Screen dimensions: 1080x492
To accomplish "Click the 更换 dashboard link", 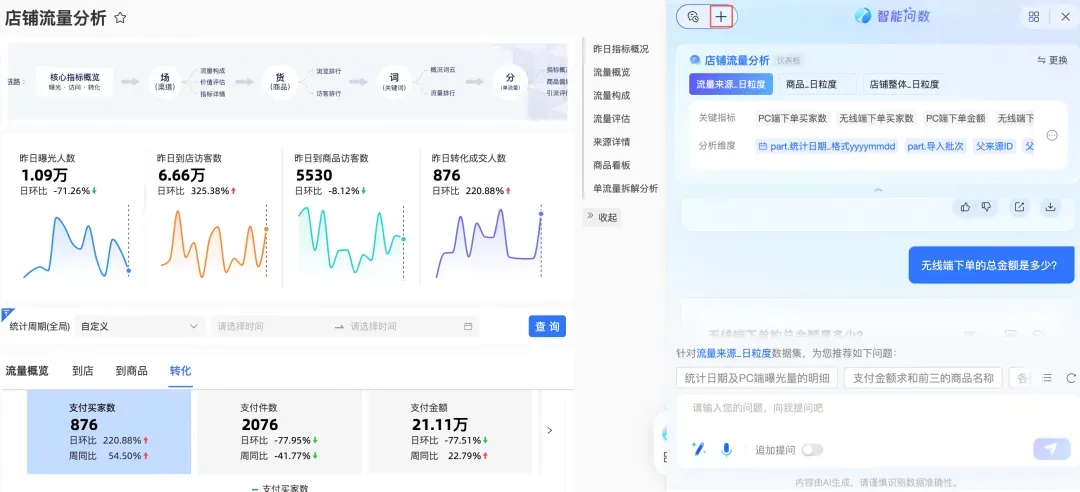I will tap(1052, 60).
